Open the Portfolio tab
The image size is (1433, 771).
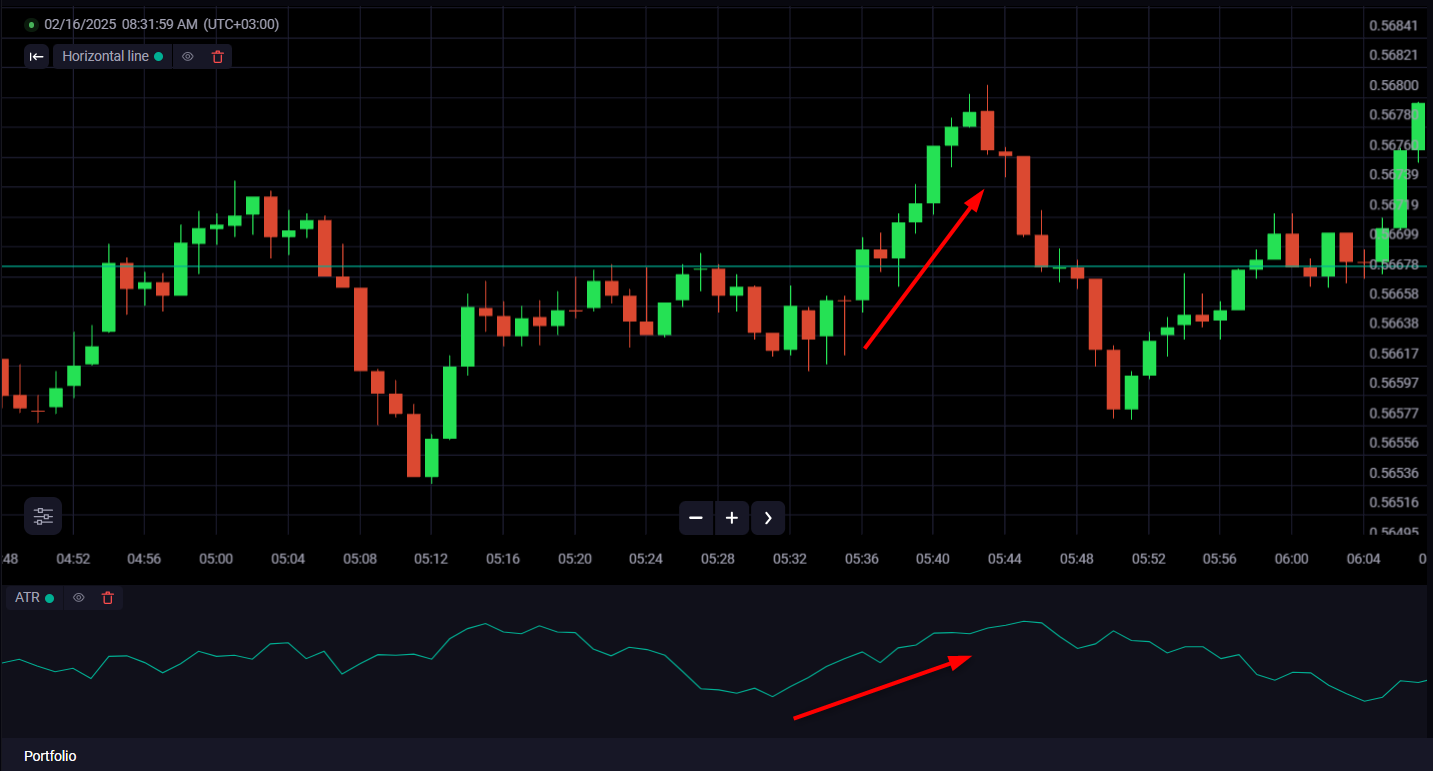point(50,756)
